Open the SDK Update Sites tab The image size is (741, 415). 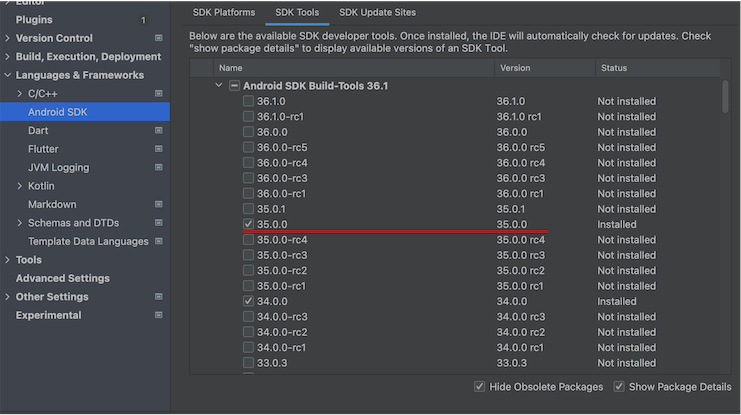click(377, 12)
